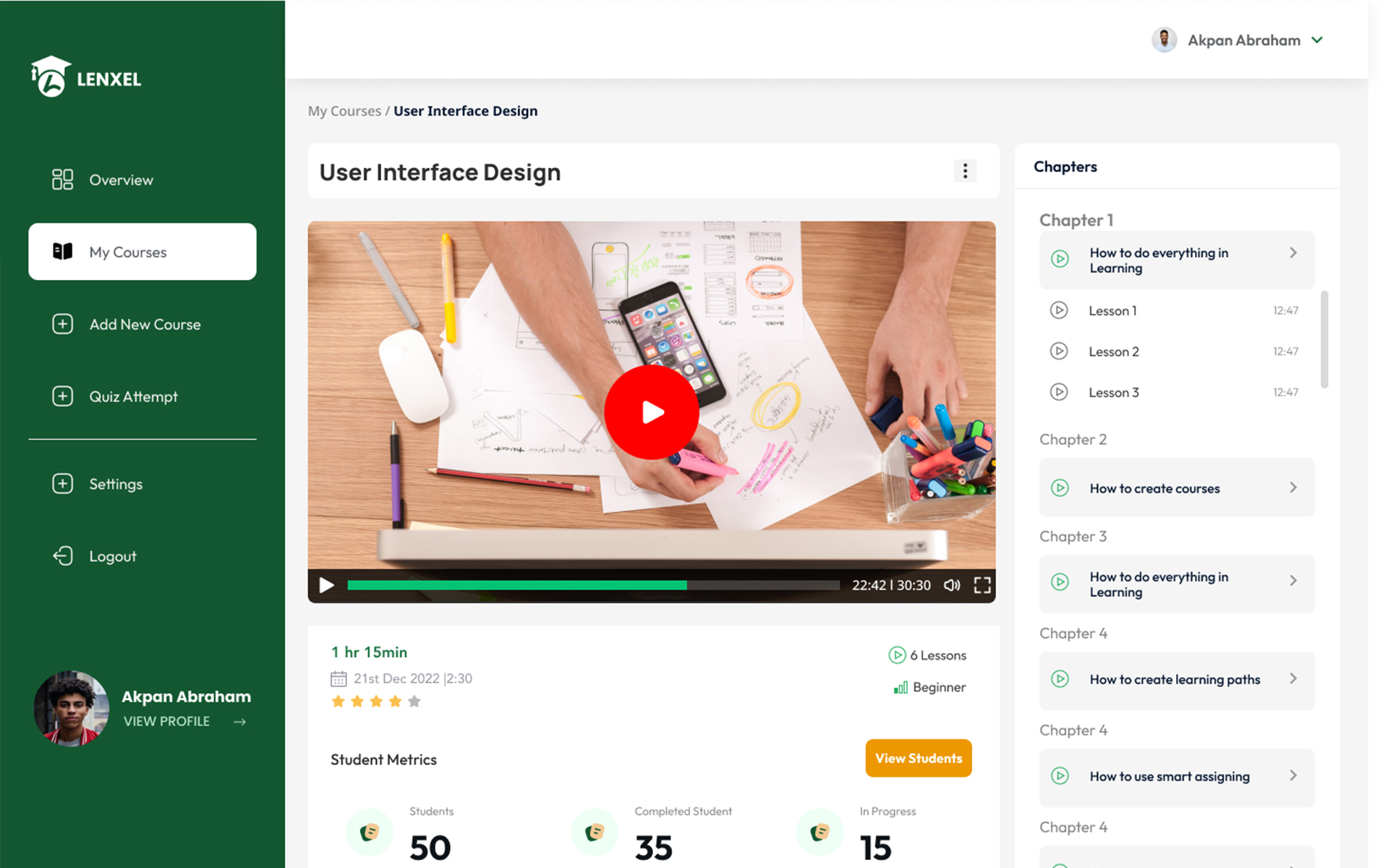This screenshot has height=868, width=1396.
Task: Click the Lenxel graduation cap logo
Action: [x=51, y=77]
